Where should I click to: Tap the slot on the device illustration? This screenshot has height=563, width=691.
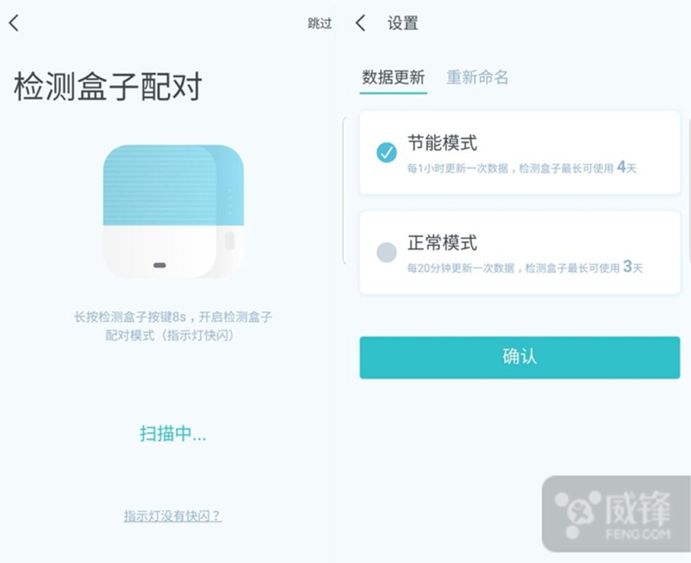[159, 266]
